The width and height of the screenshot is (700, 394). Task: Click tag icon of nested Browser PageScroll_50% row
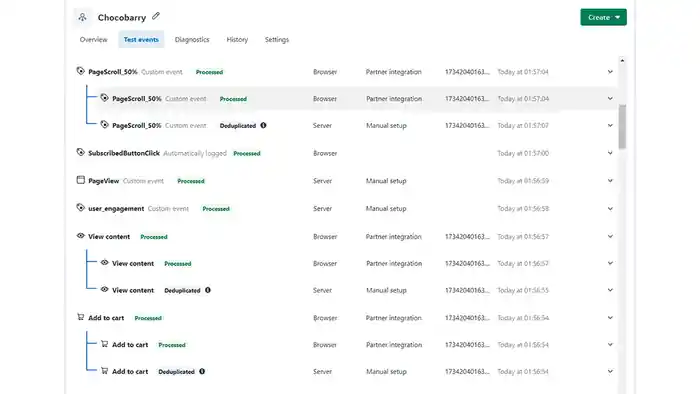pos(104,98)
